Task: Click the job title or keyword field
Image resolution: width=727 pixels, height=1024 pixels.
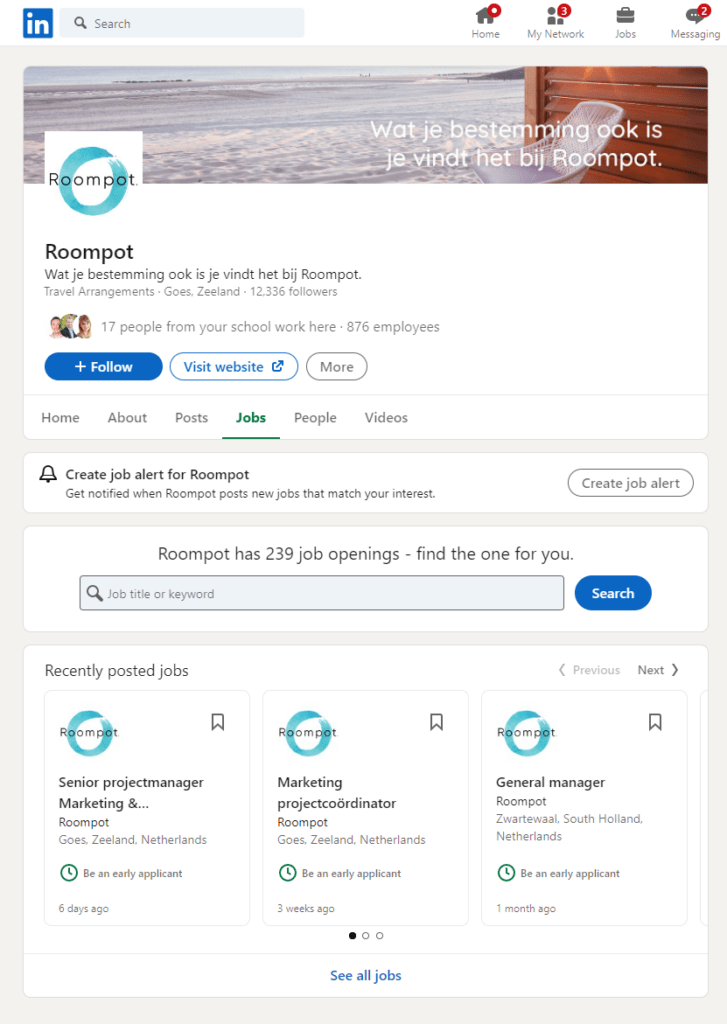Action: pyautogui.click(x=322, y=593)
